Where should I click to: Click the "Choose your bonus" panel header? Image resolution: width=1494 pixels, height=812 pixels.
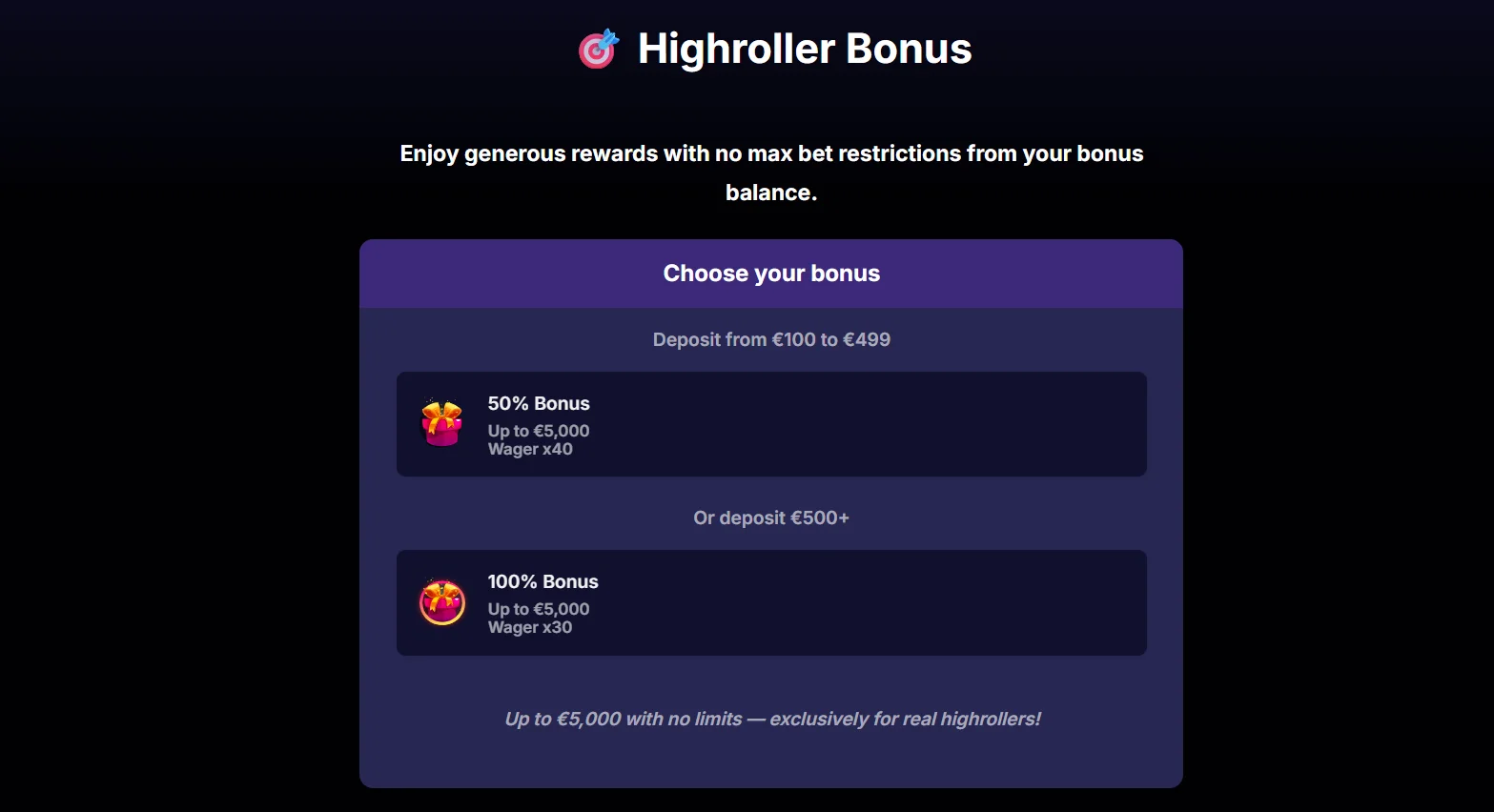tap(771, 274)
